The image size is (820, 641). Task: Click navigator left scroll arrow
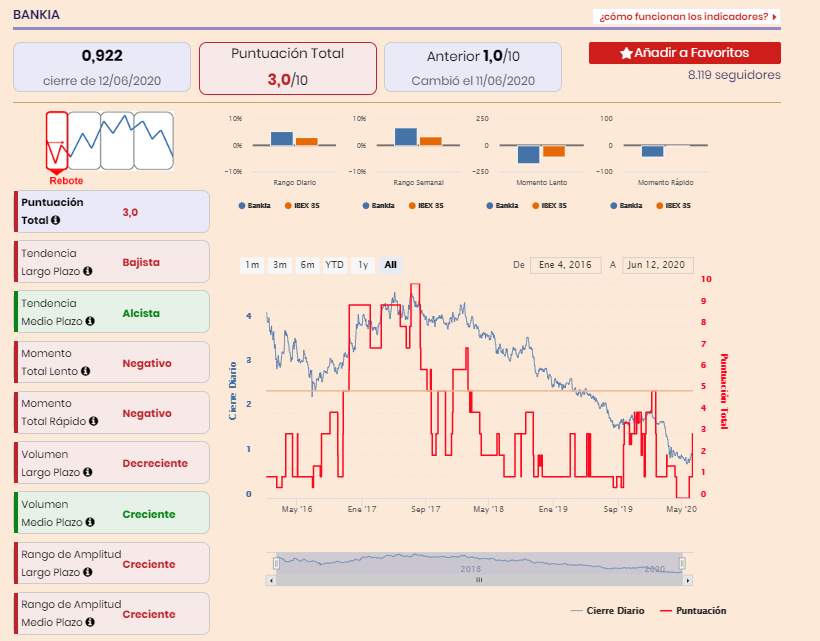pos(271,580)
